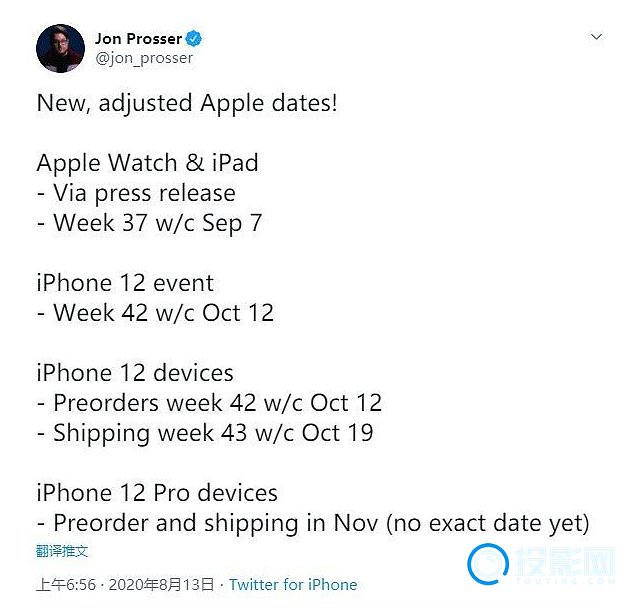The height and width of the screenshot is (608, 637).
Task: Open the @jon_prosser handle link
Action: point(144,58)
